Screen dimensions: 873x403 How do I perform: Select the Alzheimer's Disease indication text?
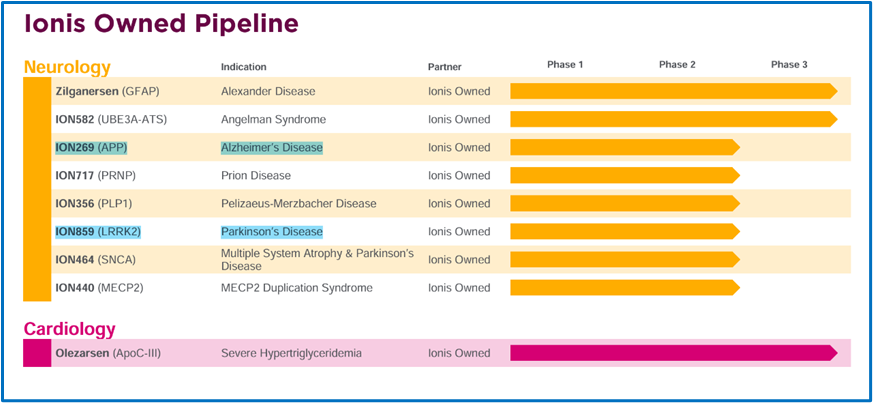pos(272,148)
